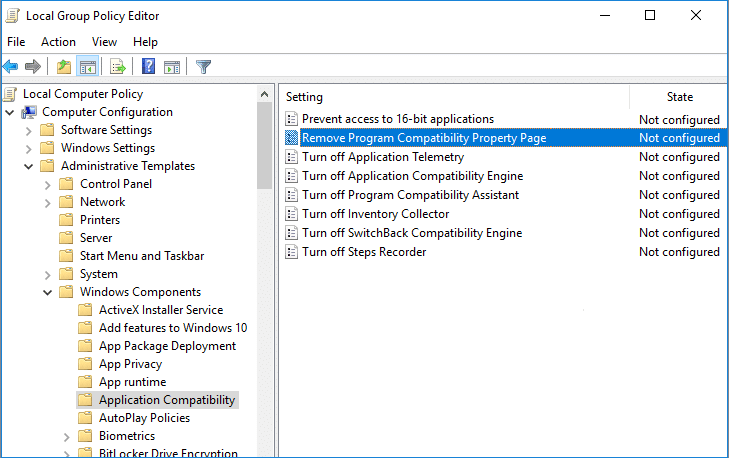Image resolution: width=729 pixels, height=458 pixels.
Task: Click the Export List toolbar icon
Action: 118,67
